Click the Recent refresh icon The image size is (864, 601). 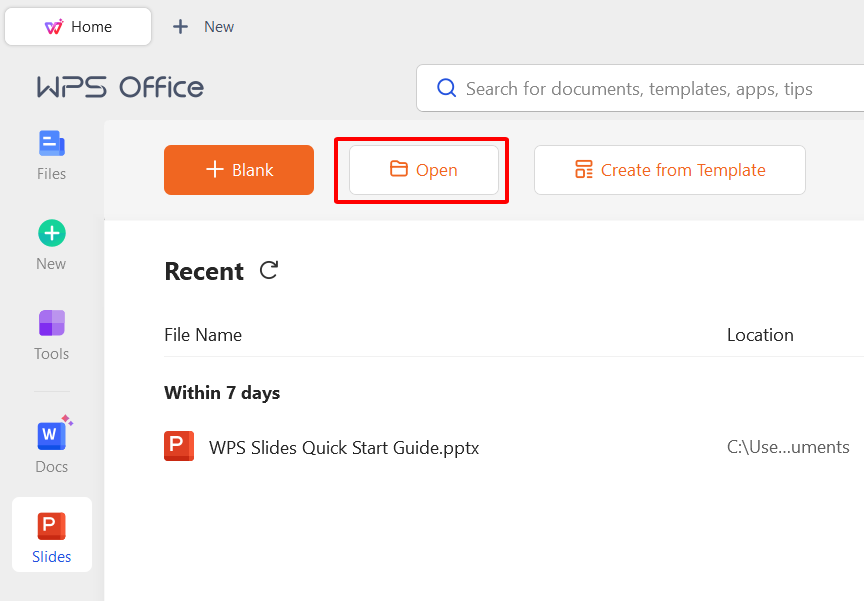(269, 270)
